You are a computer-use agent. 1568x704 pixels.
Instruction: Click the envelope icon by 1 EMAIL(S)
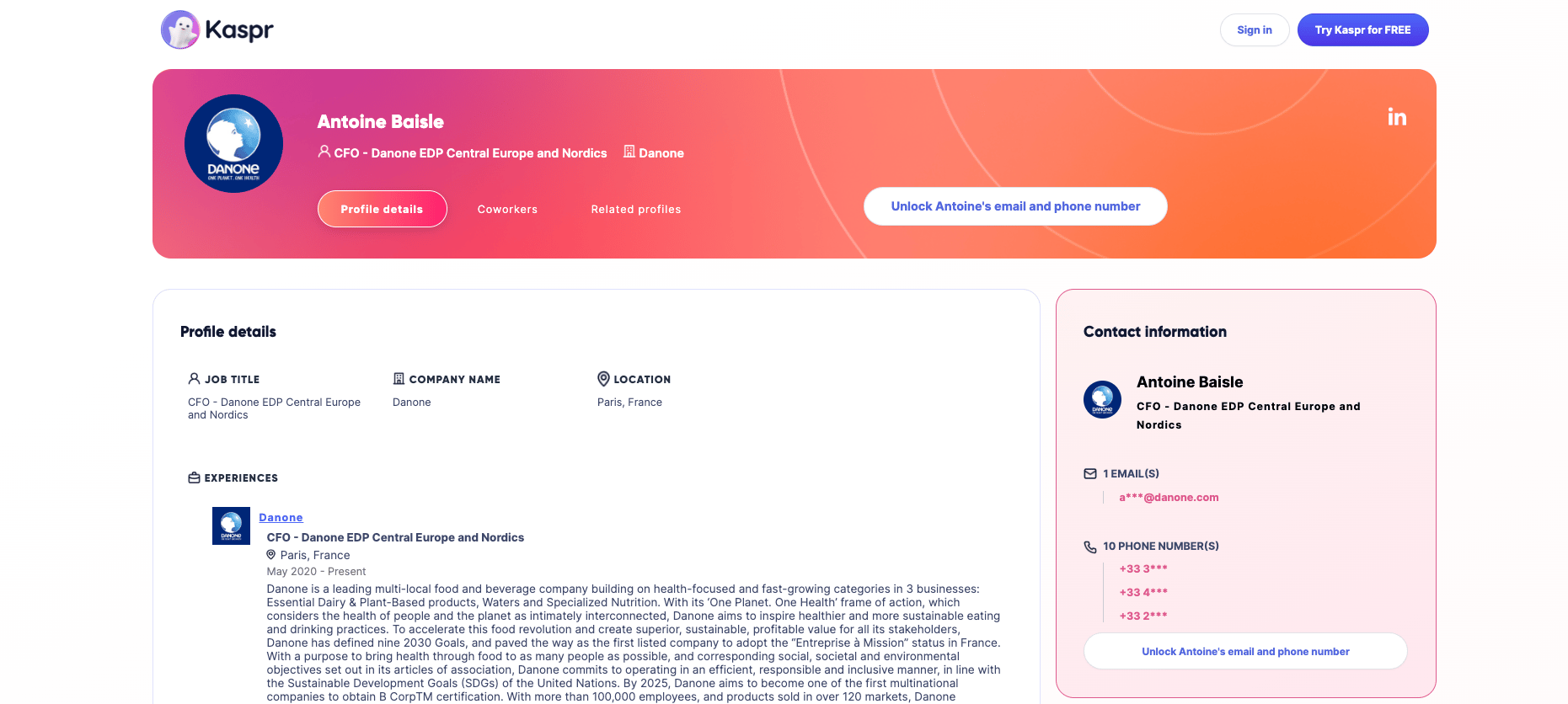pos(1090,474)
